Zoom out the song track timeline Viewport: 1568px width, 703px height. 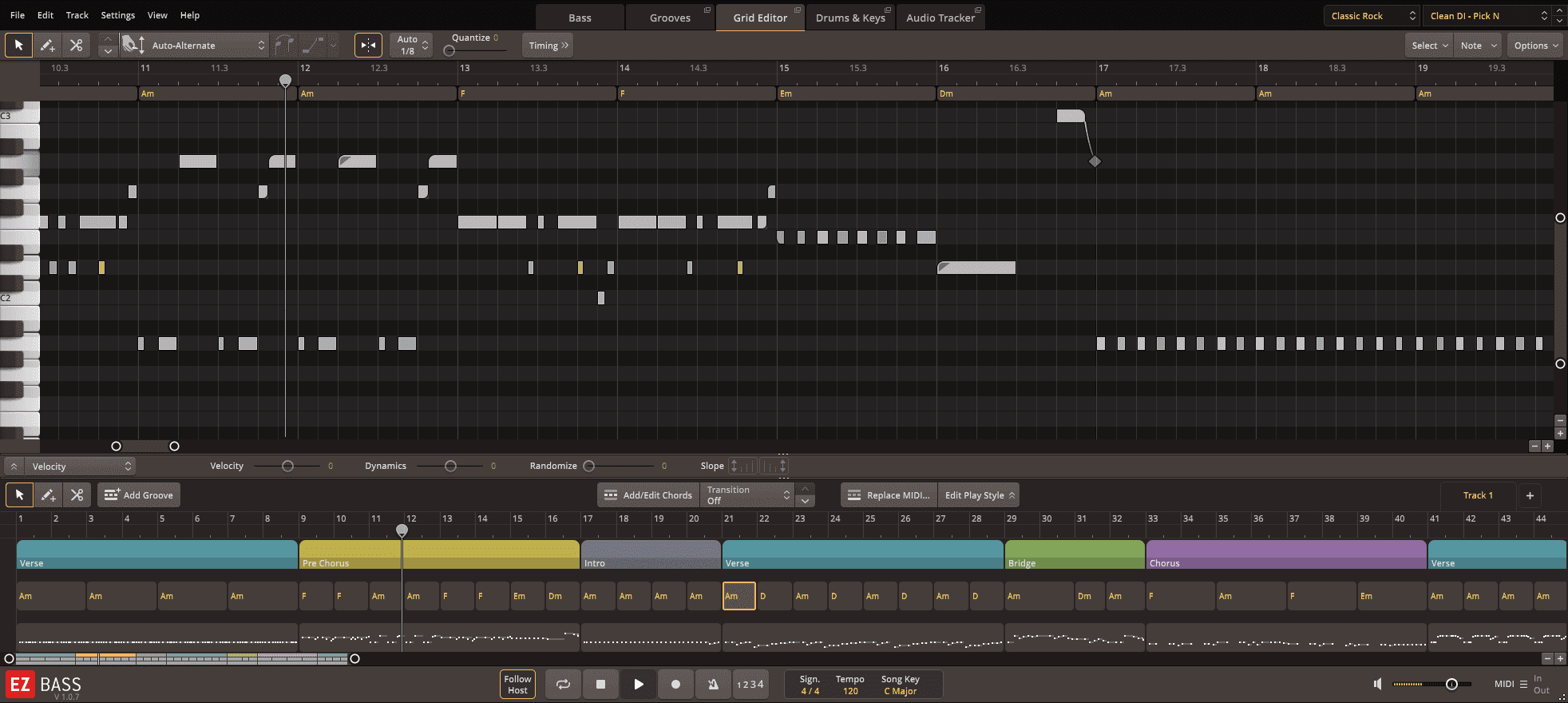[x=1547, y=659]
